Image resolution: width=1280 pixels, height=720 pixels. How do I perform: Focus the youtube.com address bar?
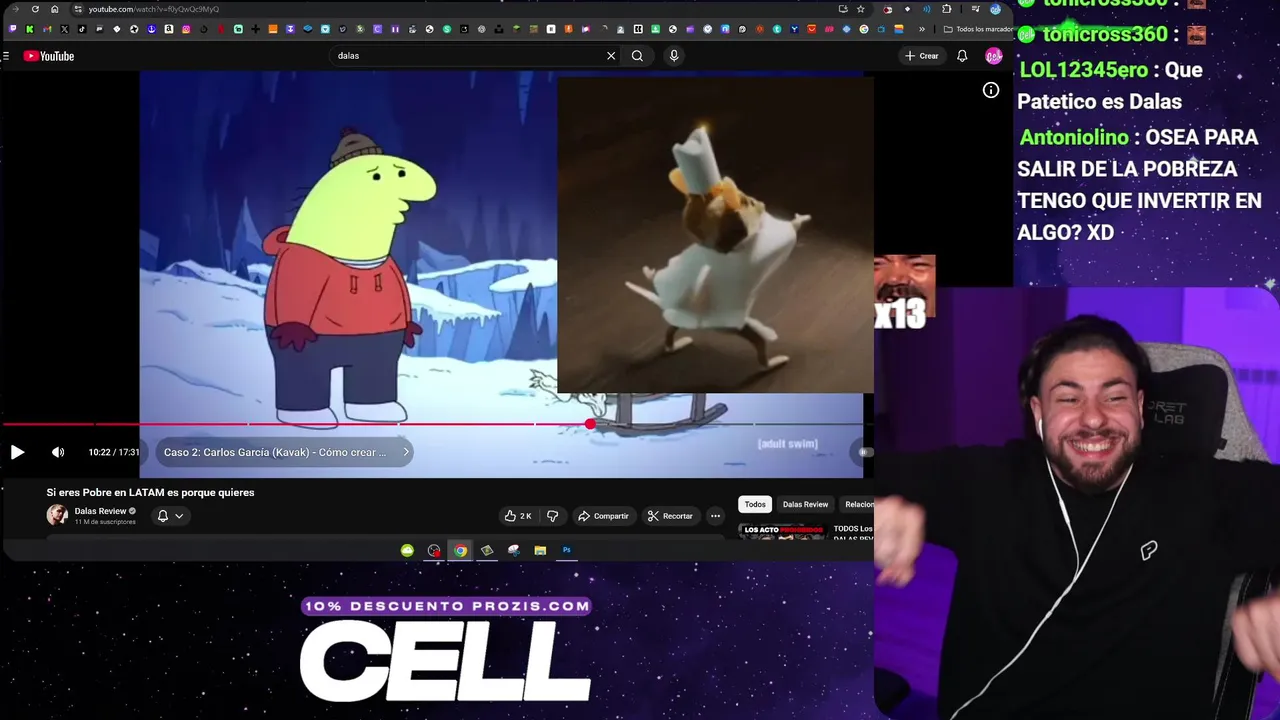coord(450,9)
